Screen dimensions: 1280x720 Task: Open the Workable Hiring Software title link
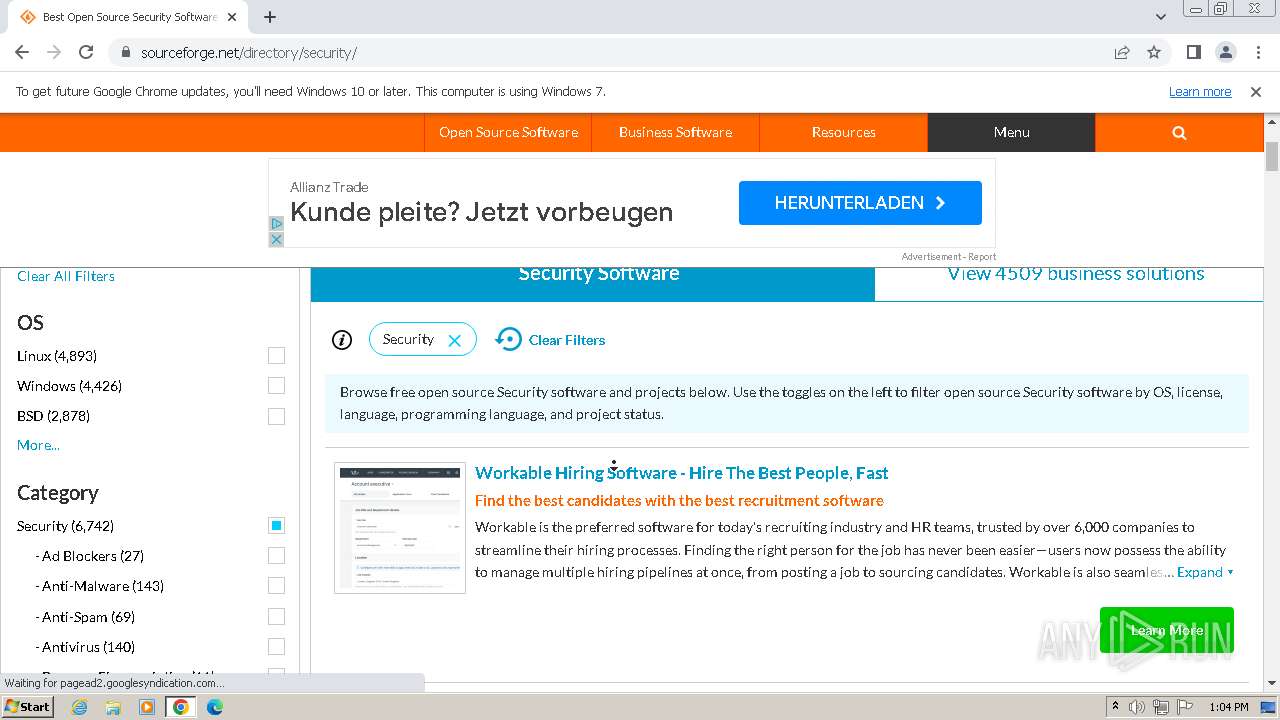[681, 473]
